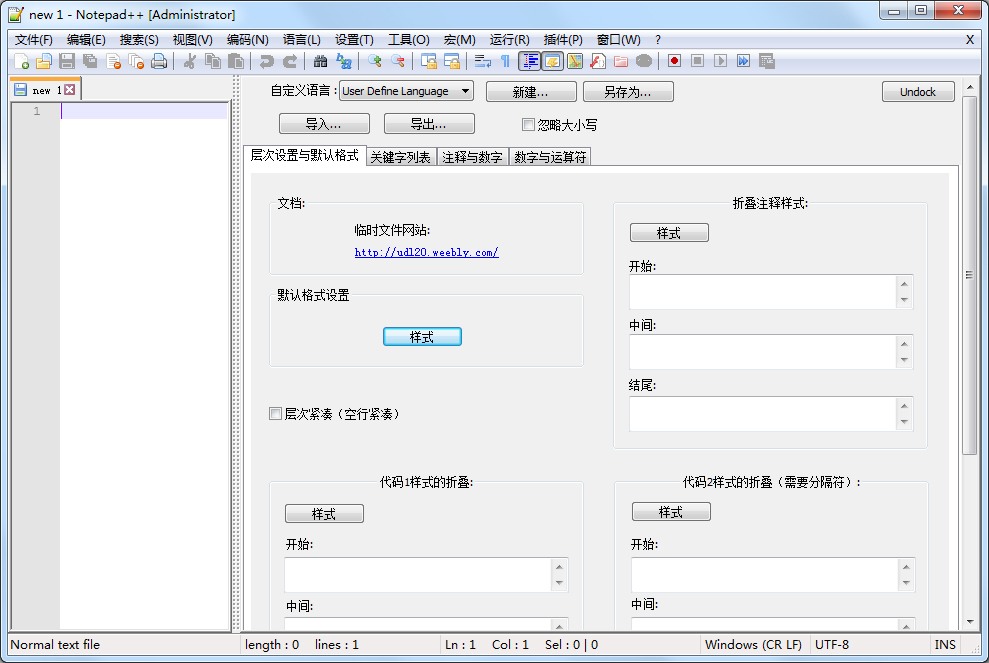The width and height of the screenshot is (989, 663).
Task: Click the Print toolbar icon
Action: (x=159, y=61)
